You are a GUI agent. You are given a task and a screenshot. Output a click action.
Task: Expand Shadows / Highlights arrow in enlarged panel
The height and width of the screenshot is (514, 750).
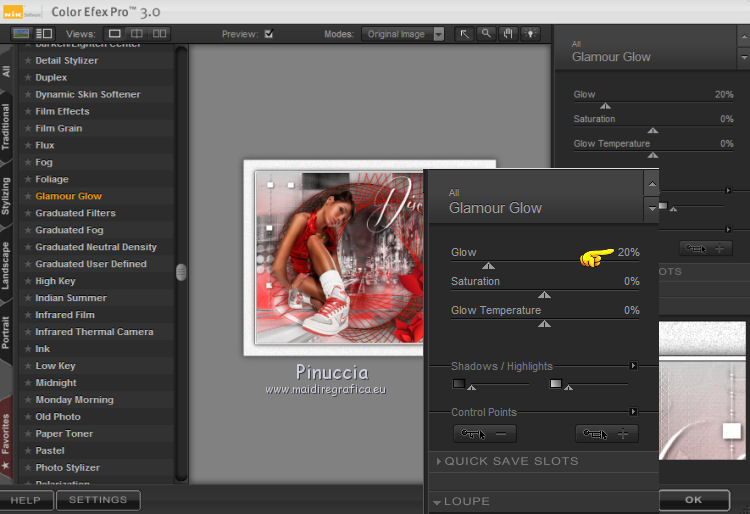tap(633, 366)
